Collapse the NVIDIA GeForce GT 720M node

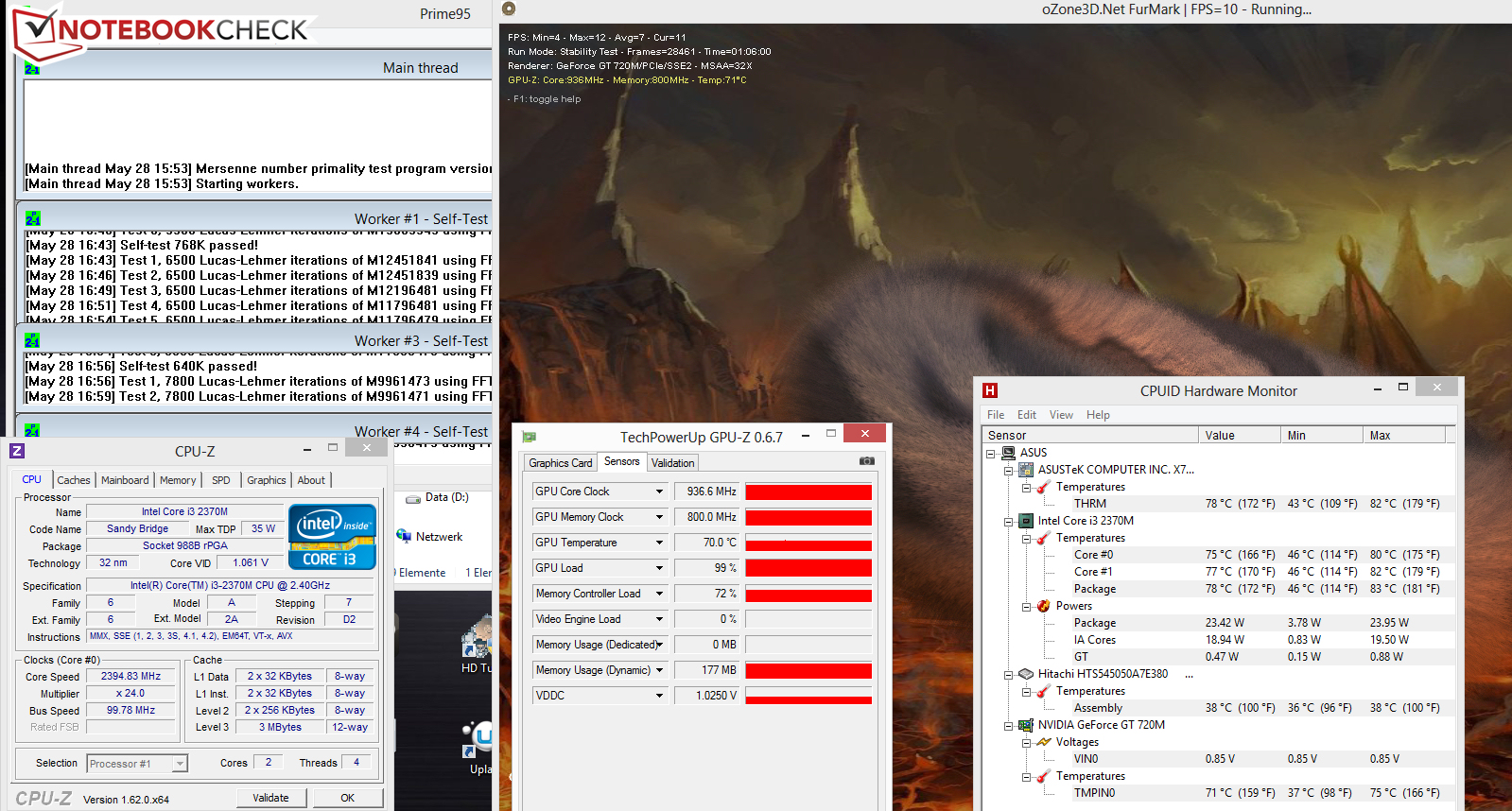(1009, 725)
